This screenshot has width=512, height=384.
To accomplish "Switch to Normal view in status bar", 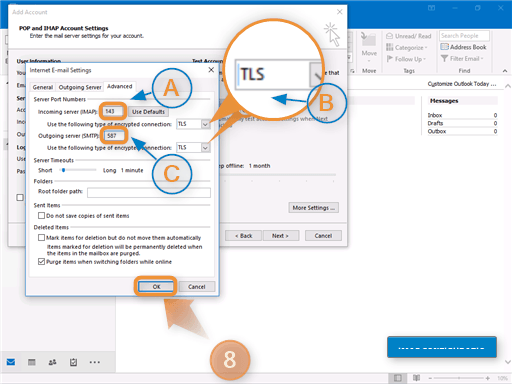I will (397, 378).
